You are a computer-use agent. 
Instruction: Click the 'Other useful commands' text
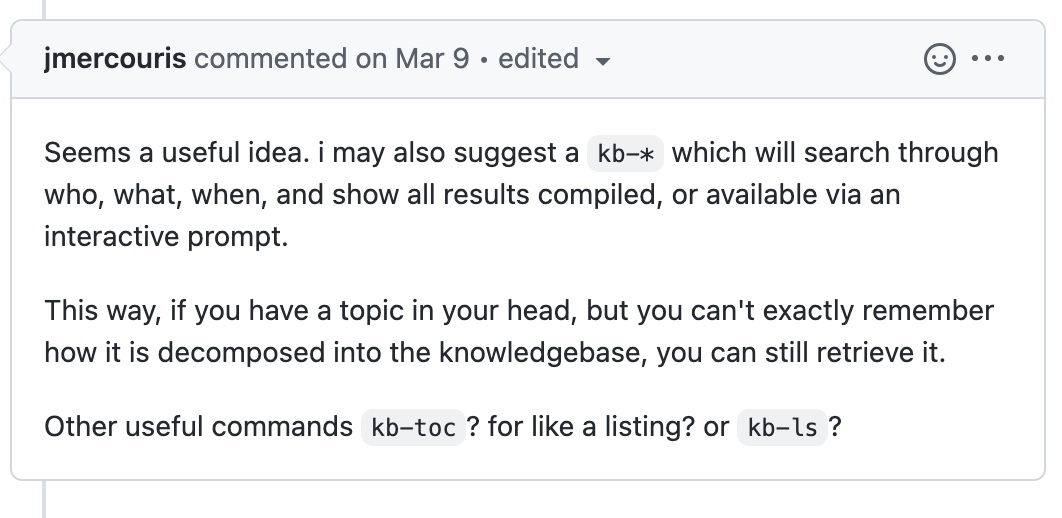point(198,427)
